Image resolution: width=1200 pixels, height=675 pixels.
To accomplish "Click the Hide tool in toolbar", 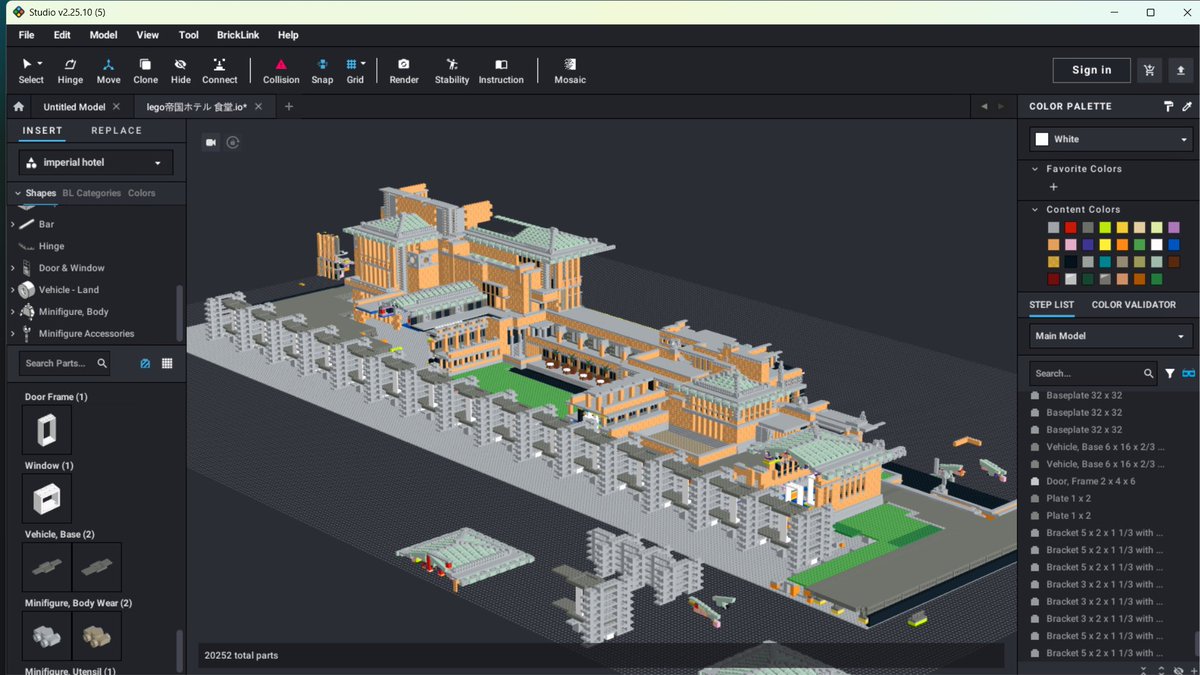I will coord(180,70).
